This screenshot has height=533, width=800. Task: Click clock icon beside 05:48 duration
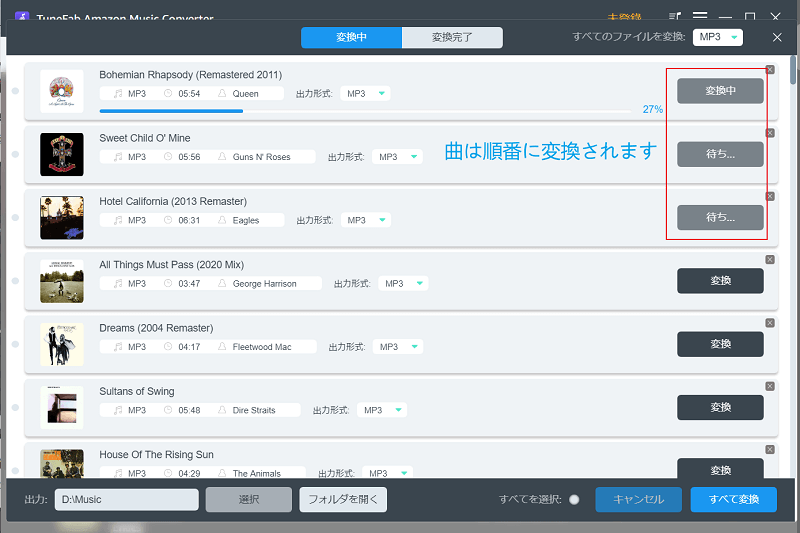(x=168, y=410)
